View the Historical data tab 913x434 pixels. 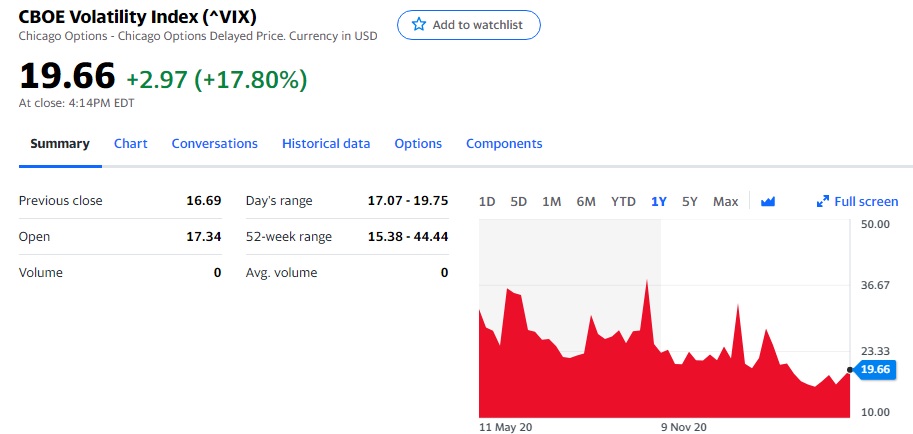326,143
